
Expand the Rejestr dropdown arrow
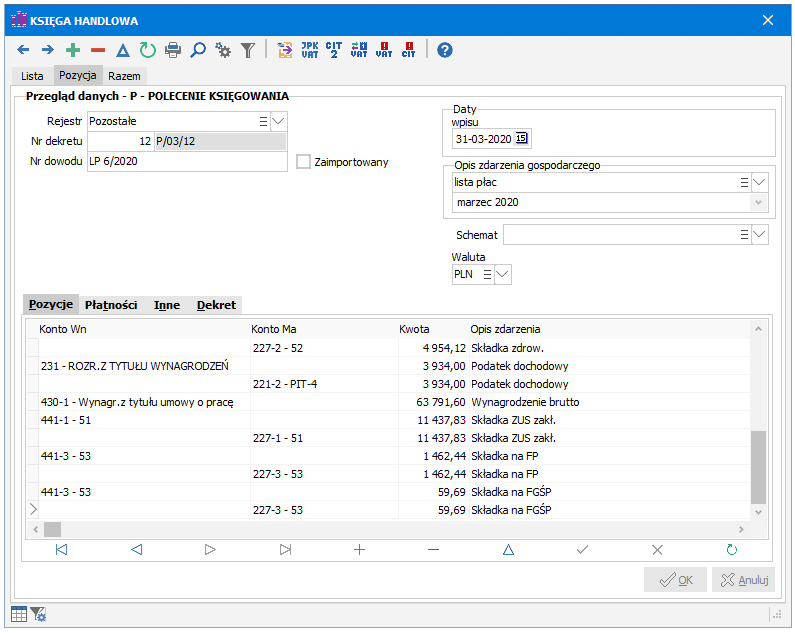tap(278, 121)
